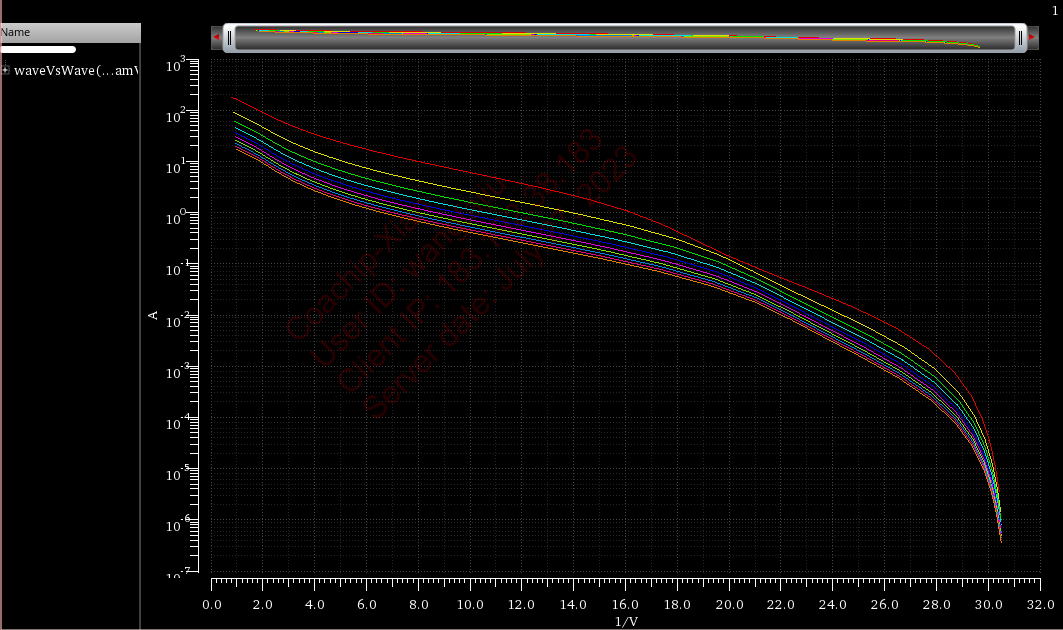Click the 10^3 tick on Y-axis
The height and width of the screenshot is (630, 1063).
coord(174,65)
